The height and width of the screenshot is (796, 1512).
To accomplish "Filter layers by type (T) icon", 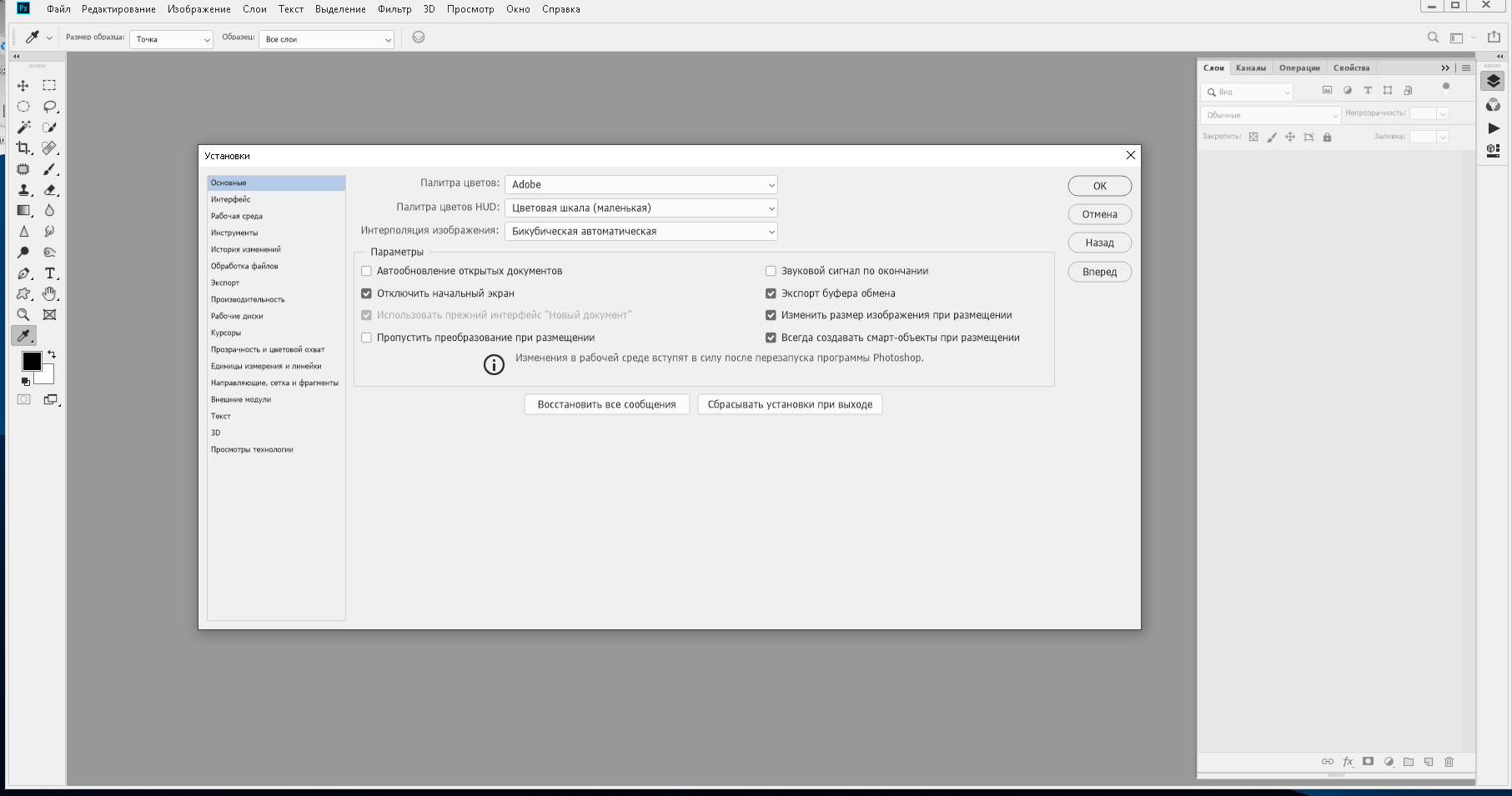I will (1368, 90).
